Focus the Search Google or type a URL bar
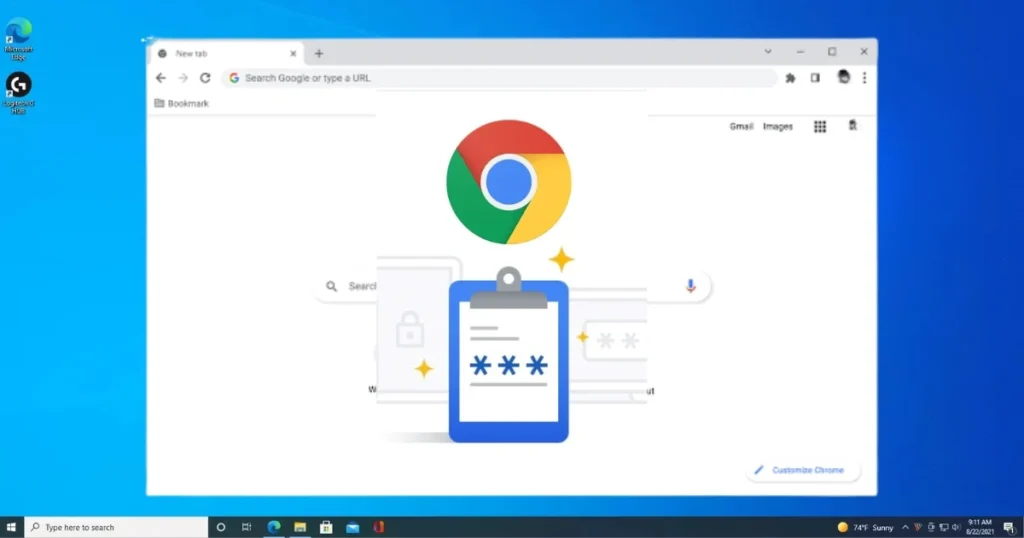 pyautogui.click(x=500, y=78)
